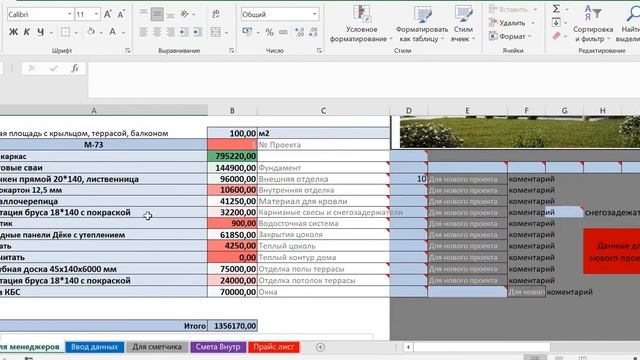Open the borders dropdown arrow

pyautogui.click(x=76, y=32)
